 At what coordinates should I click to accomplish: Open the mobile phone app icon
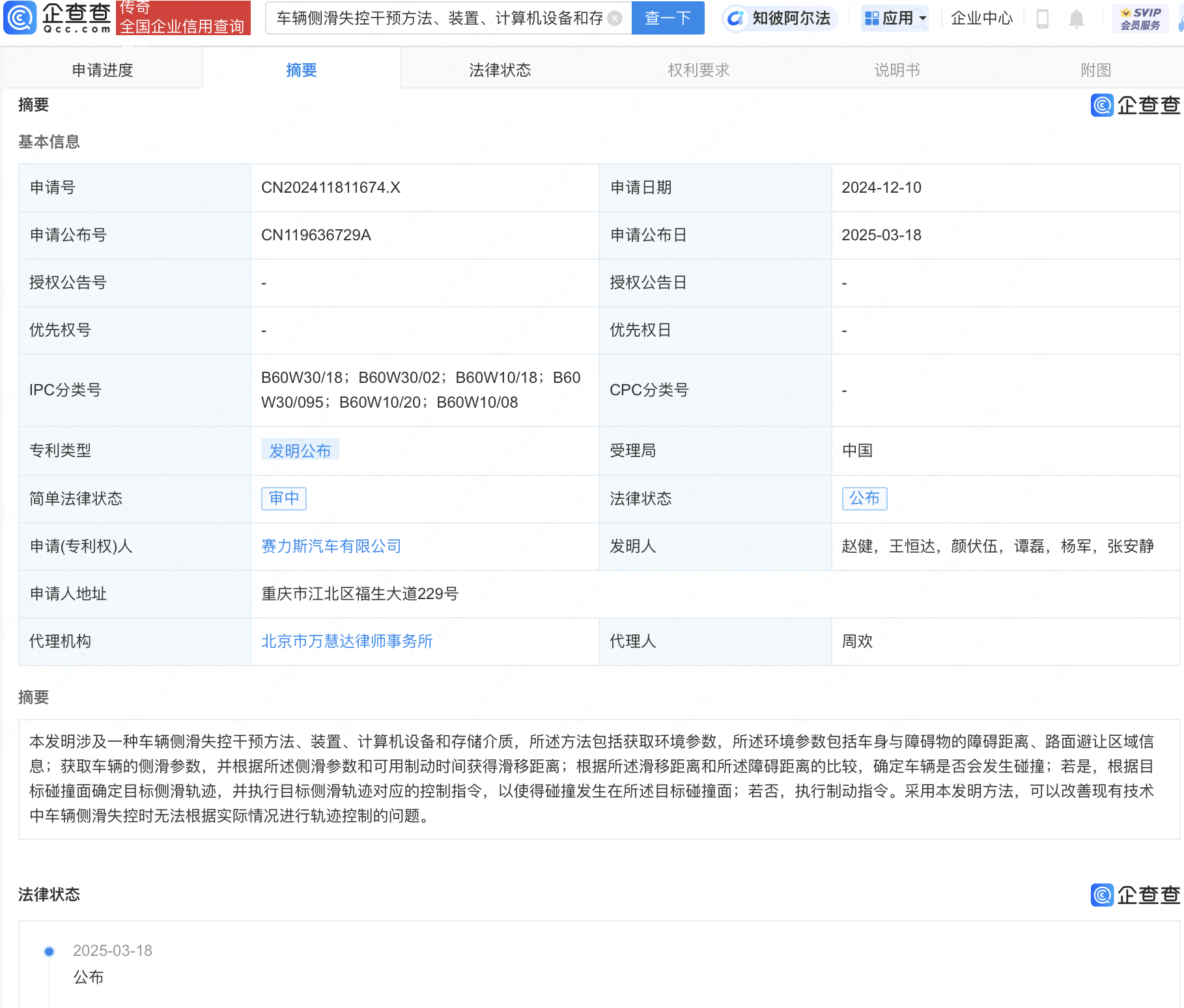coord(1042,18)
